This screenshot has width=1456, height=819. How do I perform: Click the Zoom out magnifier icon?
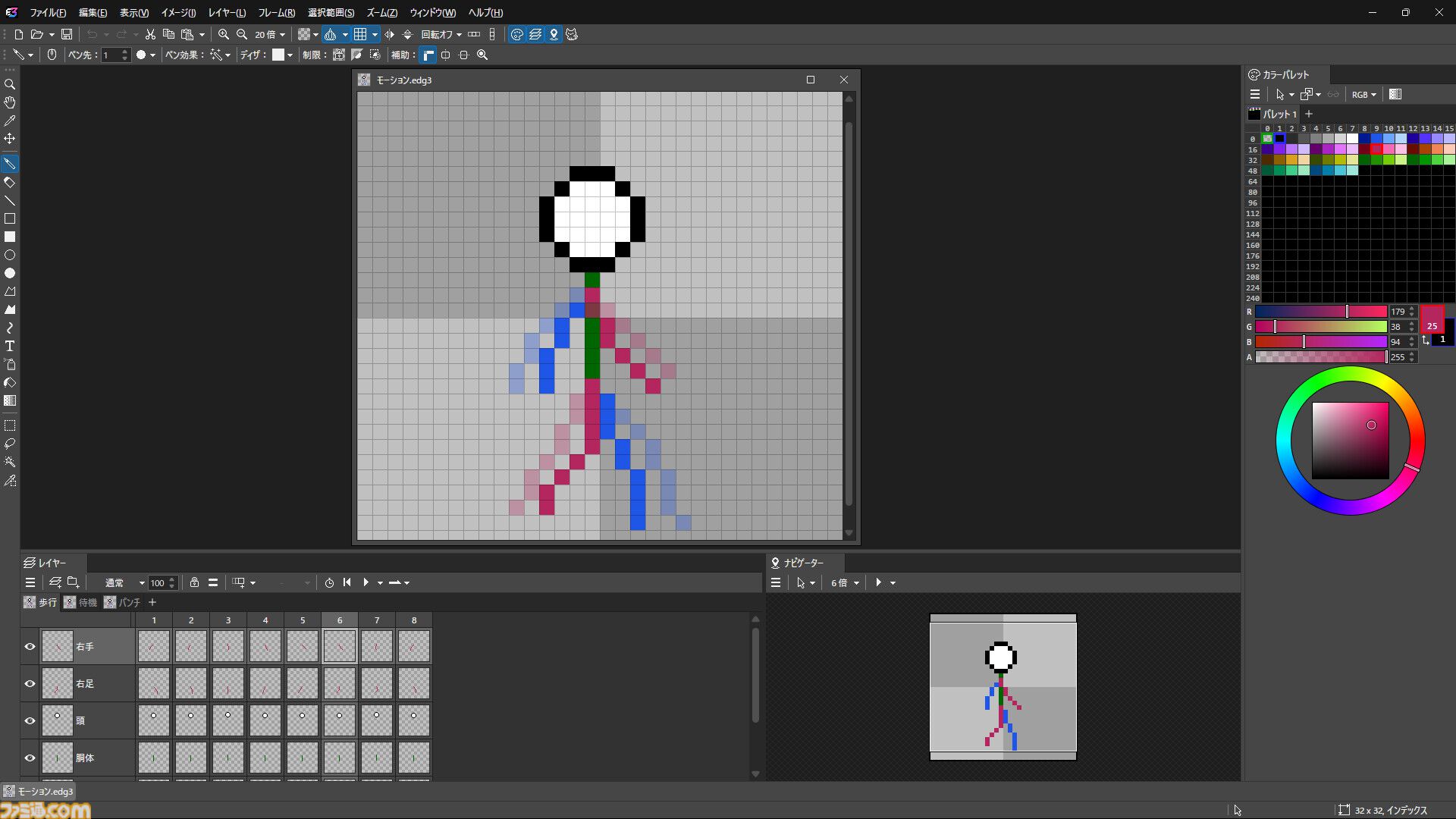tap(242, 34)
